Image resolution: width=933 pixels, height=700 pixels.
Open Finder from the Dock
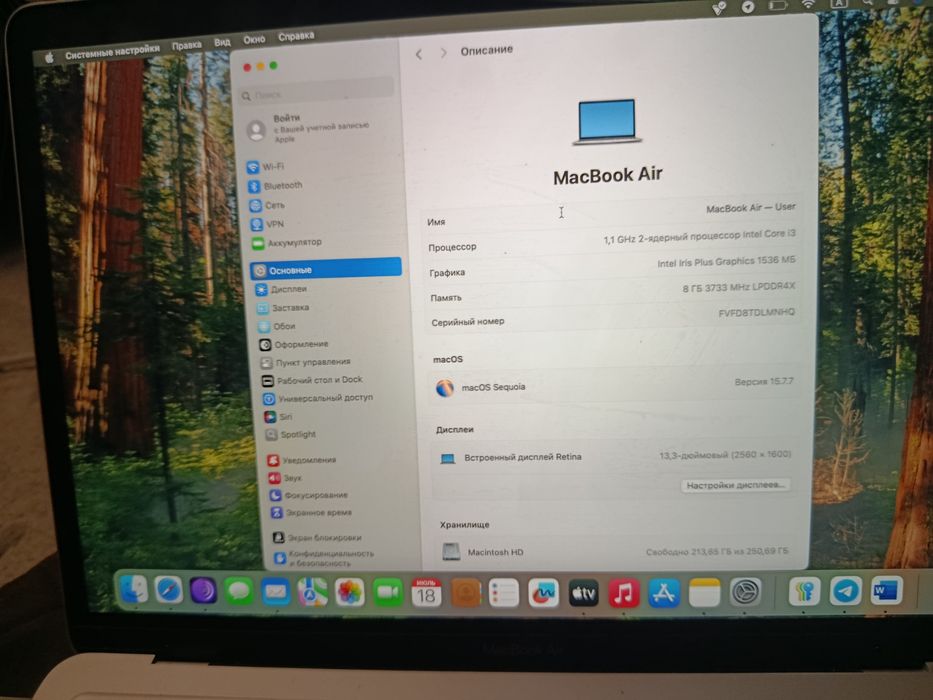[134, 590]
